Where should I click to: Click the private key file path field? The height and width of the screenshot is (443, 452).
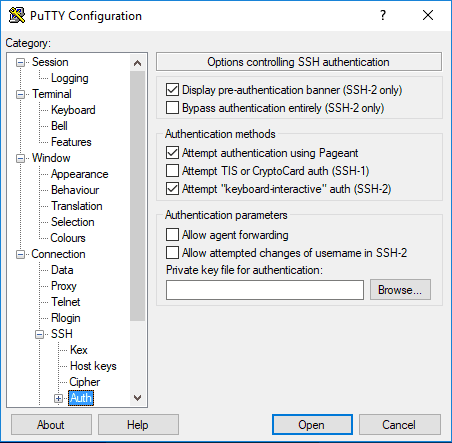pos(265,290)
